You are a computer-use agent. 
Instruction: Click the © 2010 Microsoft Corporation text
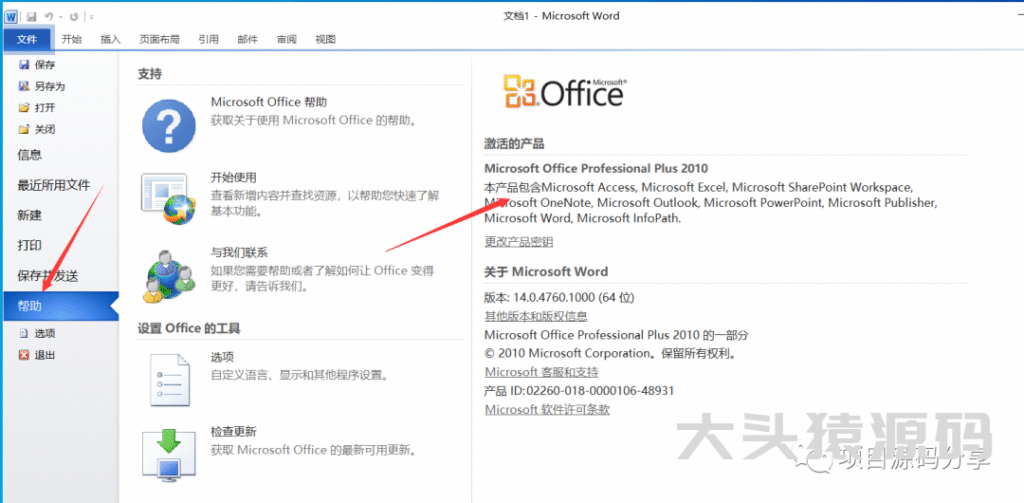click(567, 354)
